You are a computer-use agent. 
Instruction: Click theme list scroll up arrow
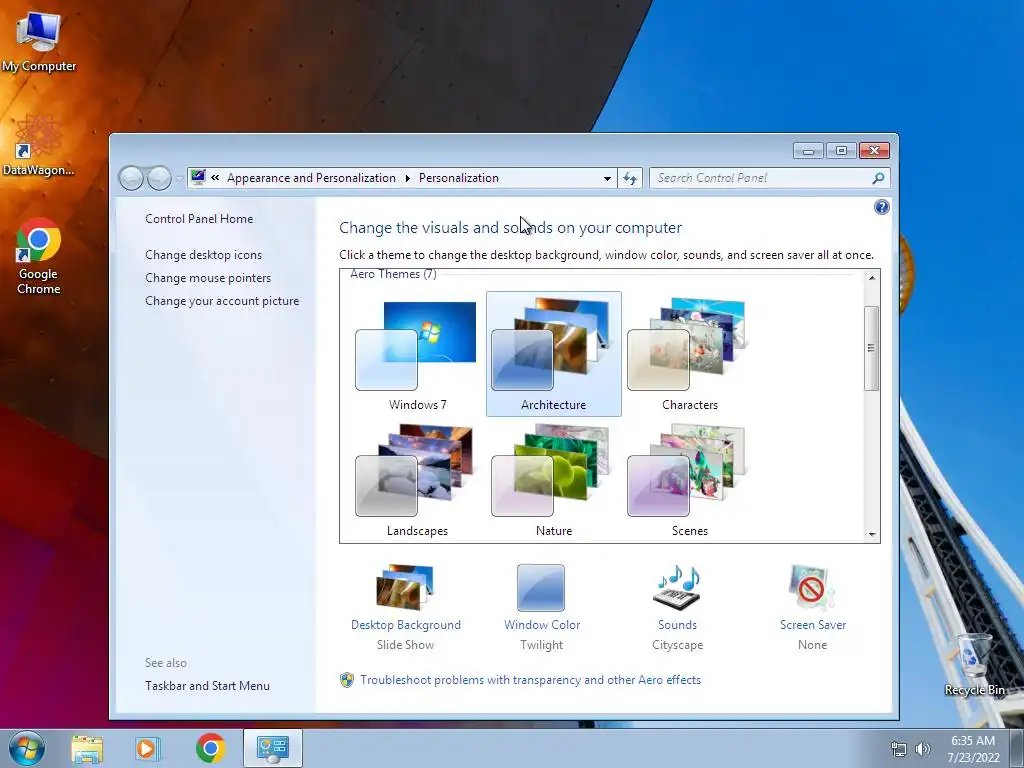(872, 278)
